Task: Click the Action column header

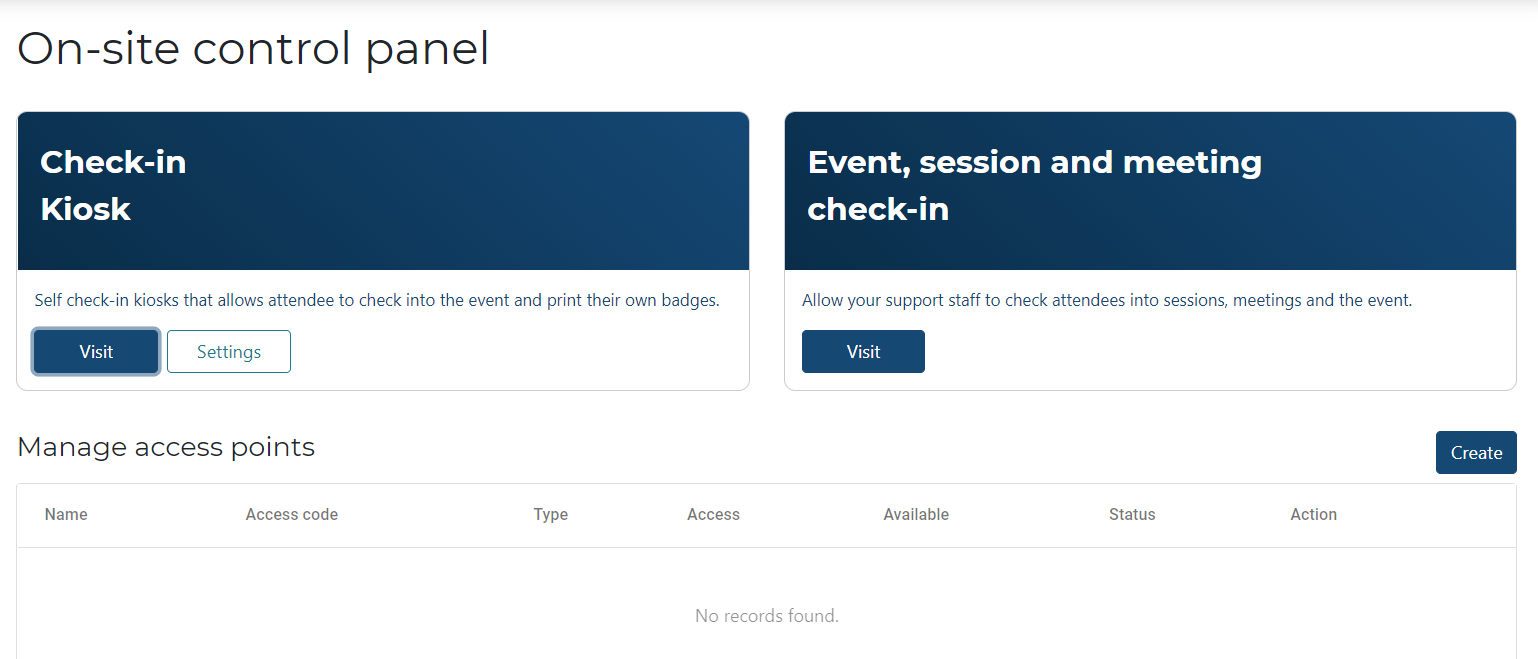Action: coord(1313,515)
